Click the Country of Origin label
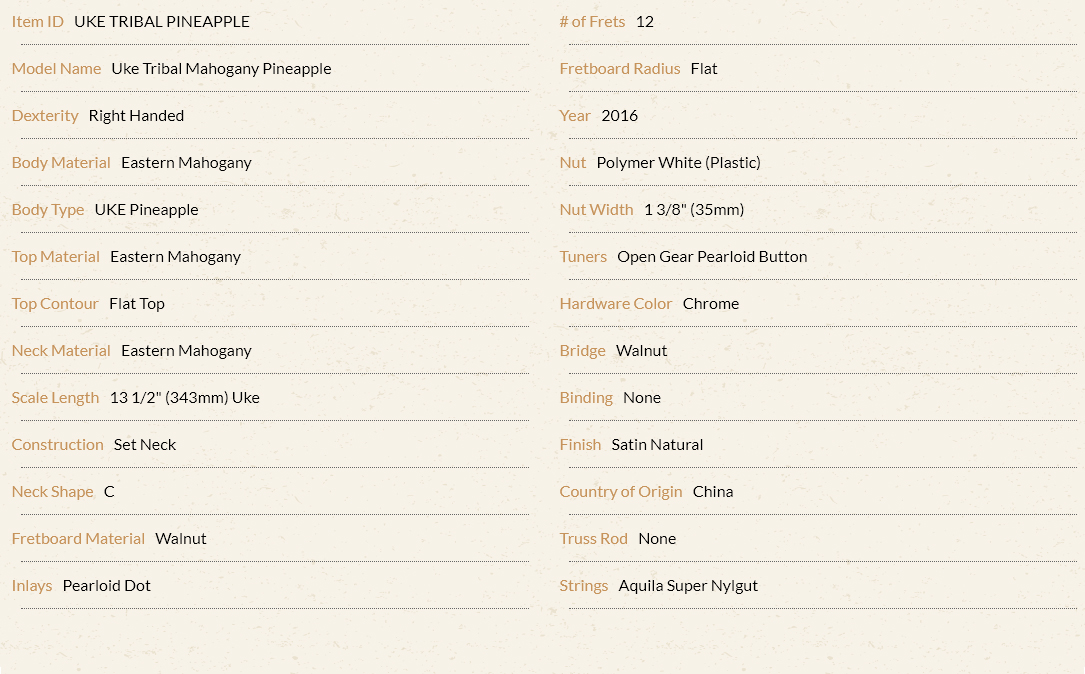Image resolution: width=1085 pixels, height=674 pixels. click(621, 493)
